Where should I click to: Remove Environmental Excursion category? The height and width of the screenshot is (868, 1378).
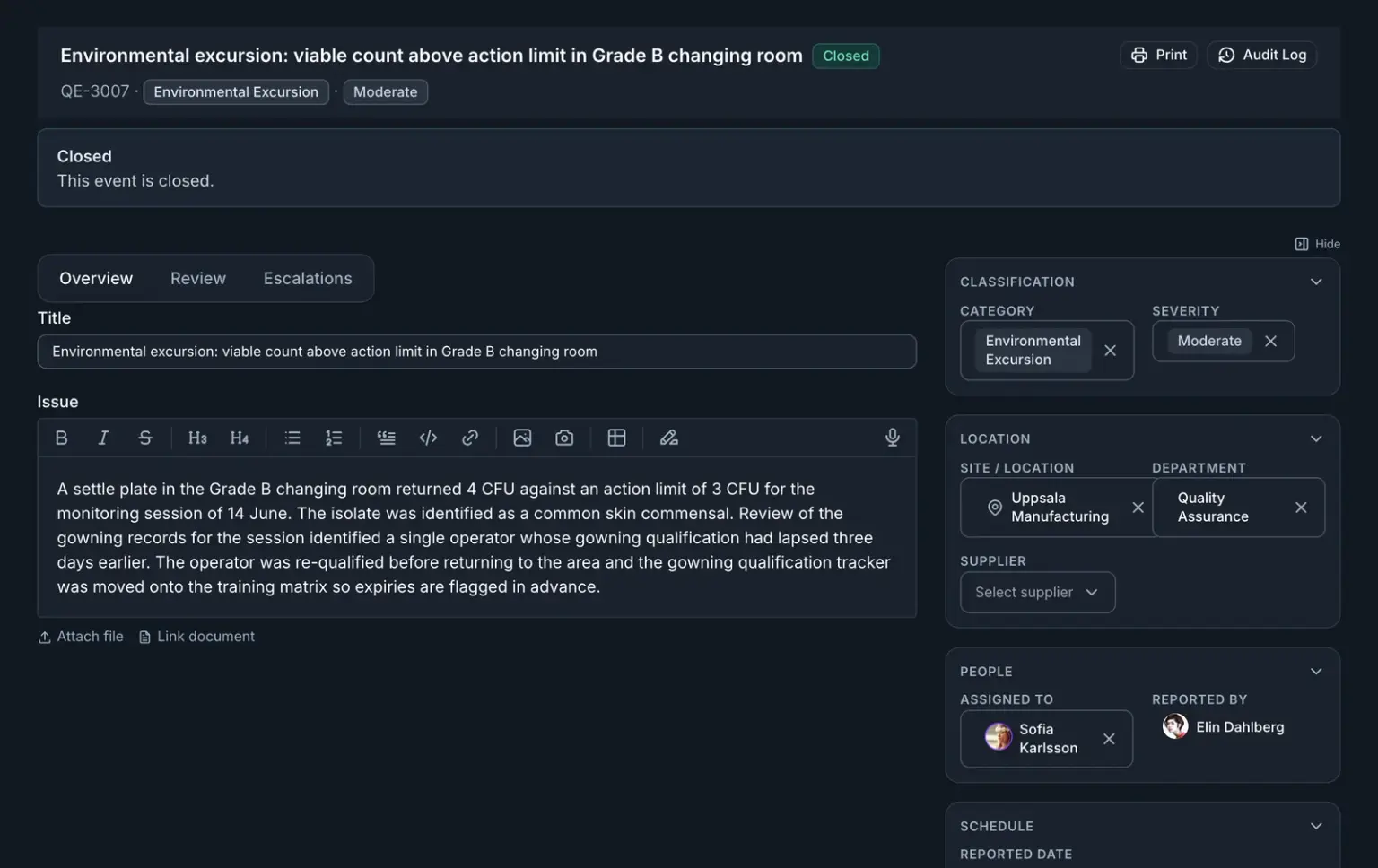point(1110,351)
